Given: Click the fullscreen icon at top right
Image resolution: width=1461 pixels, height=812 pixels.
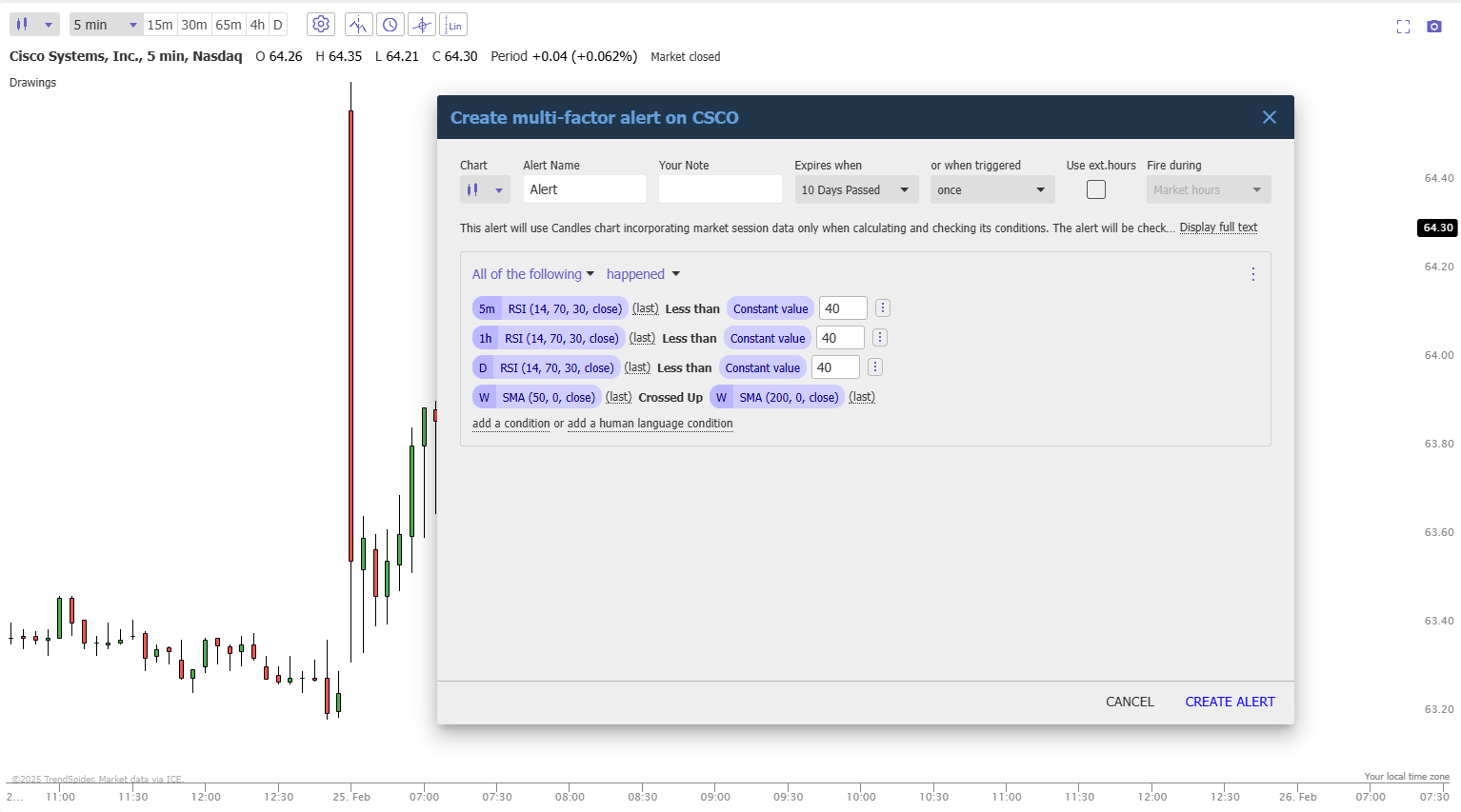Looking at the screenshot, I should click(1403, 27).
